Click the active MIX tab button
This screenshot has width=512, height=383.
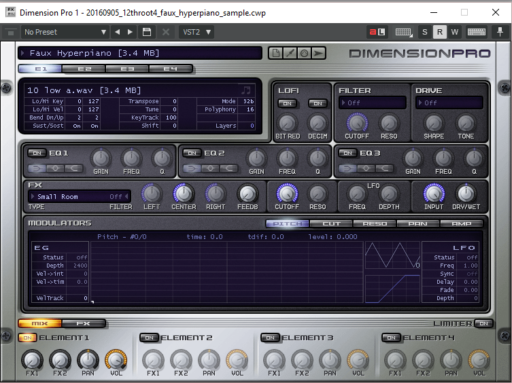pos(40,323)
